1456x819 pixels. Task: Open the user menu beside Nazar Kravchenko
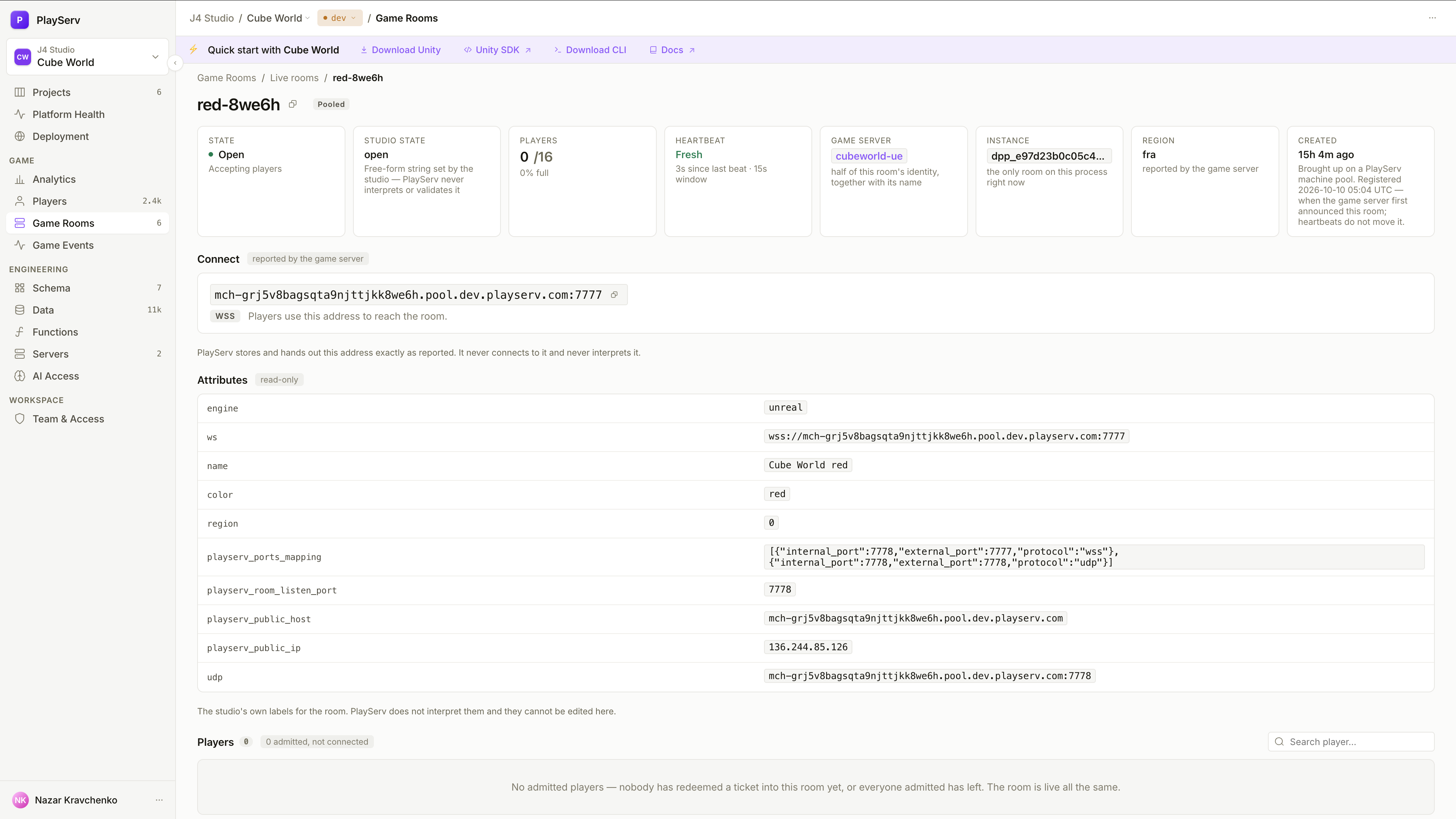pos(159,800)
